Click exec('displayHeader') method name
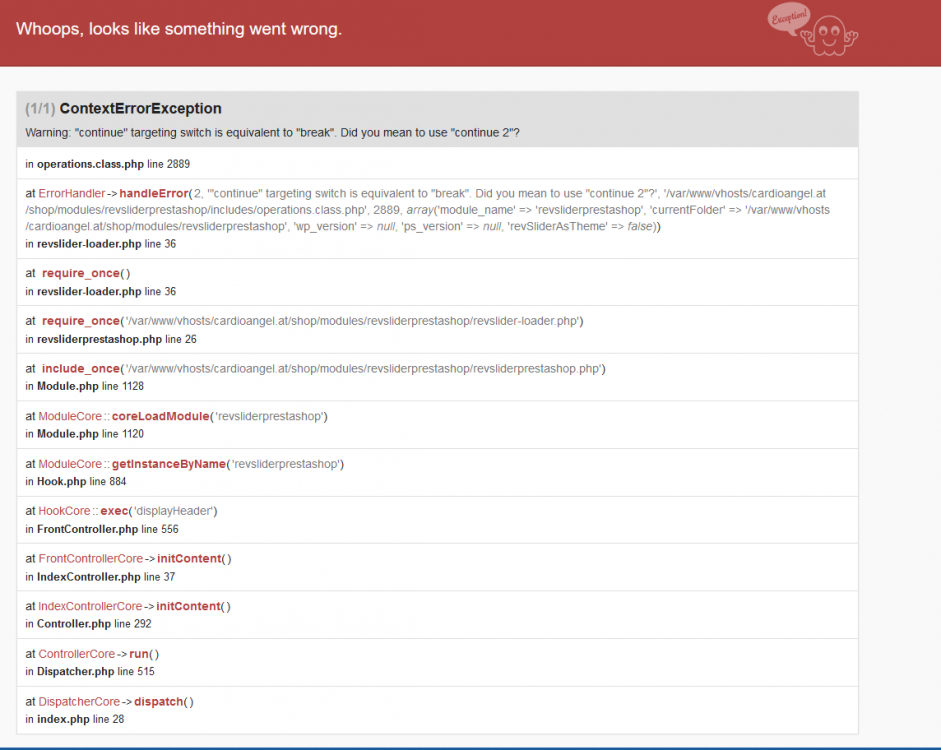 tap(115, 511)
